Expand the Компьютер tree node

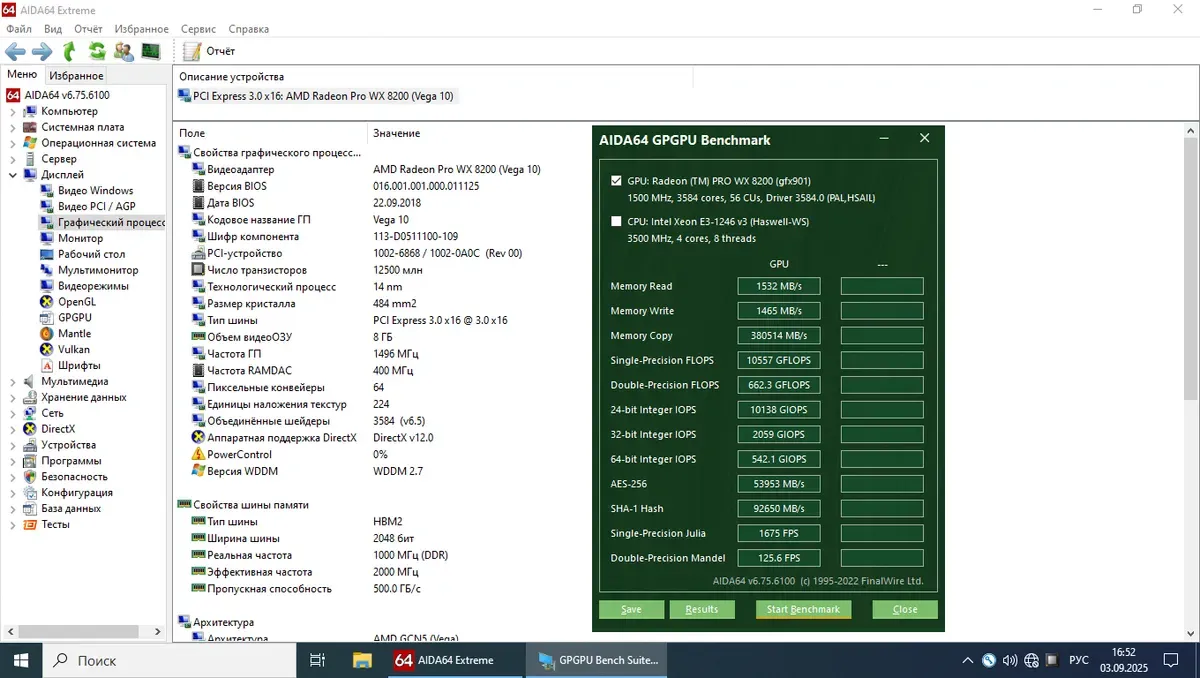(13, 112)
